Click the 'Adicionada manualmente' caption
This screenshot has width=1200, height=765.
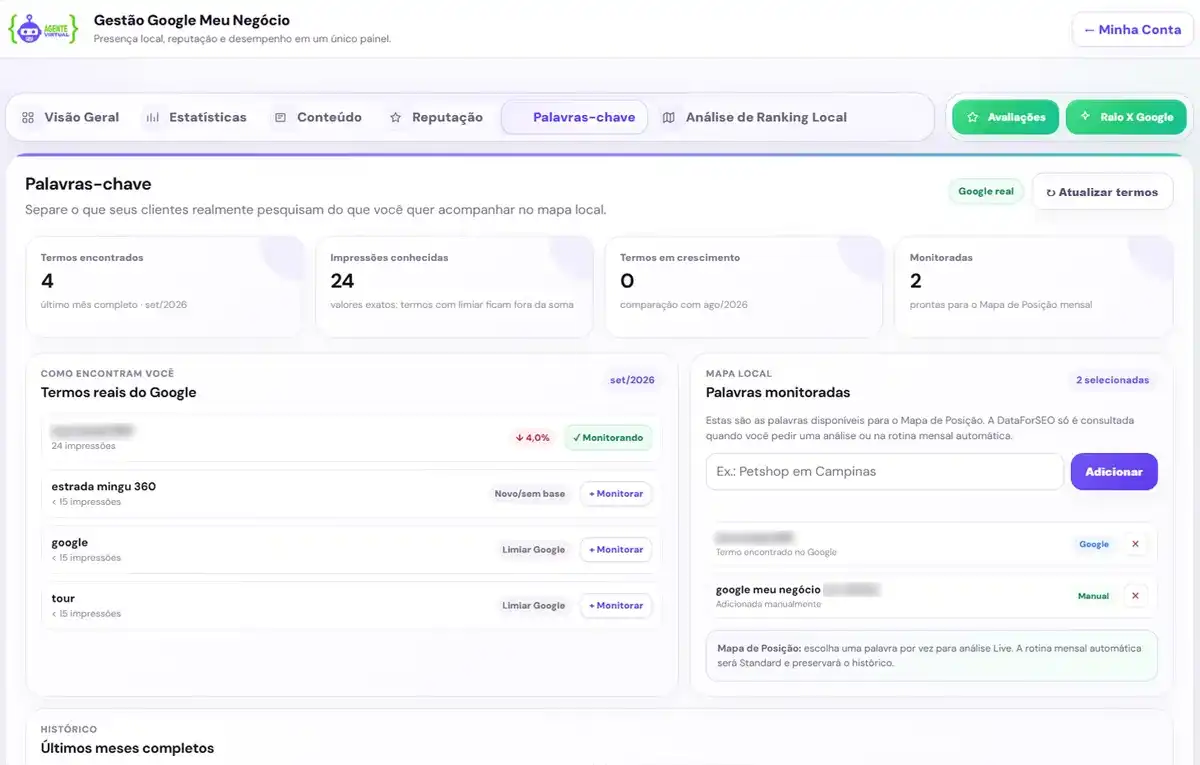click(768, 604)
